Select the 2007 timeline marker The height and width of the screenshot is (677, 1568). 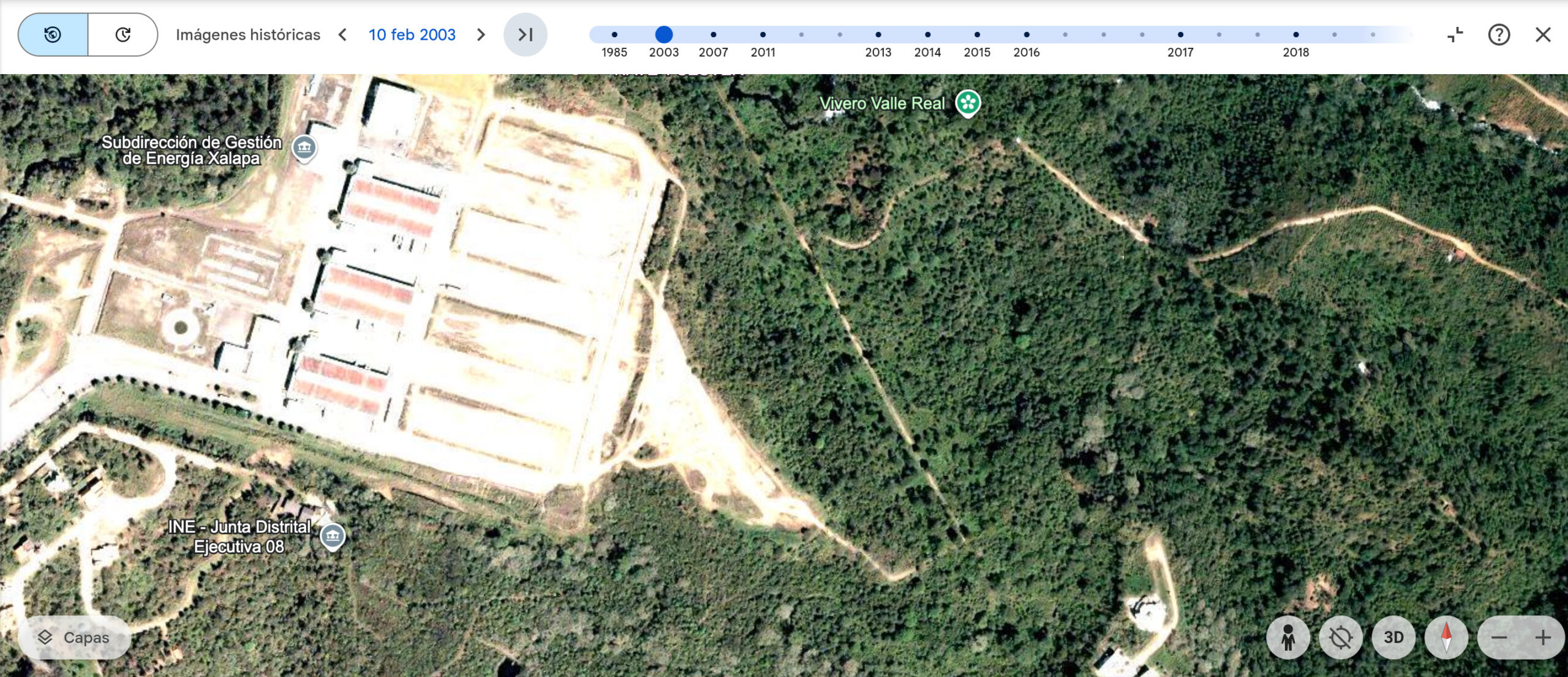713,35
